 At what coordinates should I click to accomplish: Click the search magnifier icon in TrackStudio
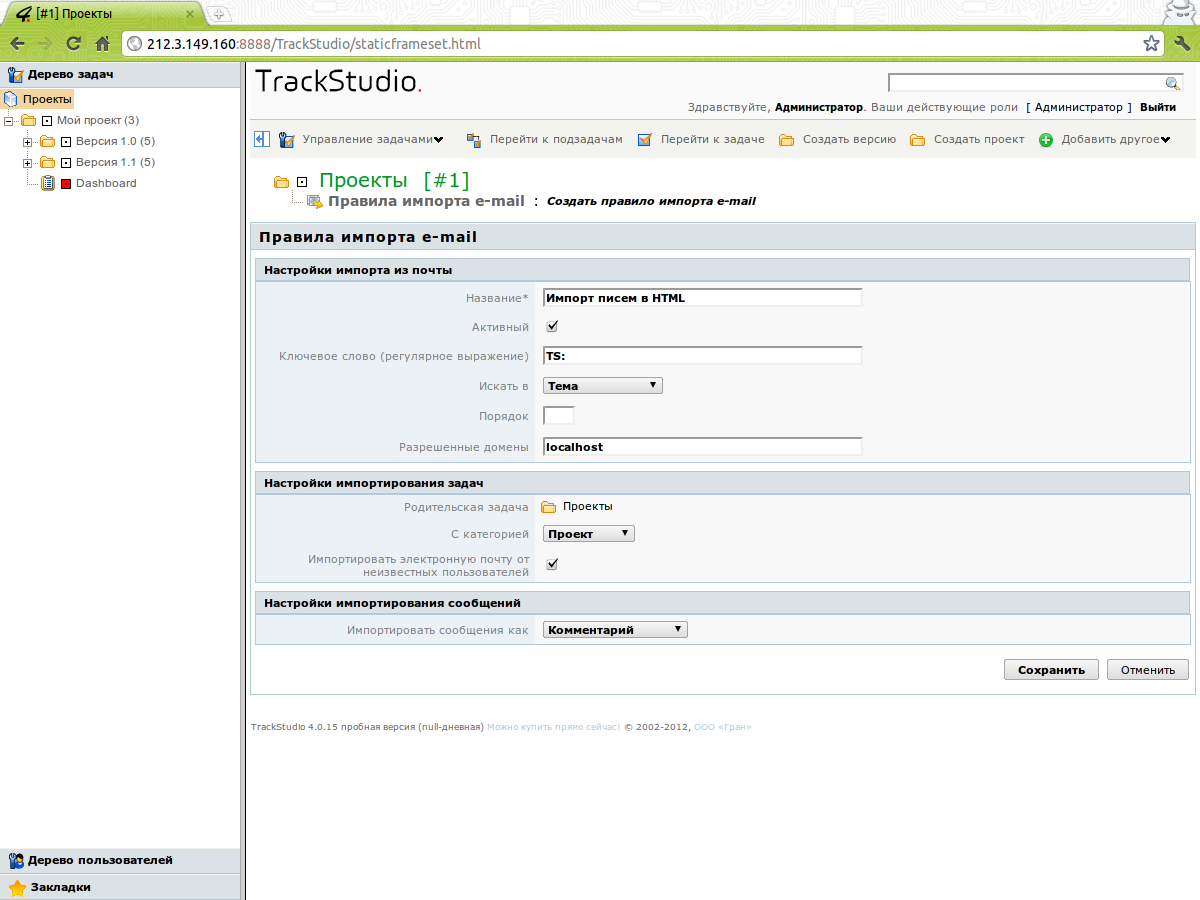coord(1173,83)
